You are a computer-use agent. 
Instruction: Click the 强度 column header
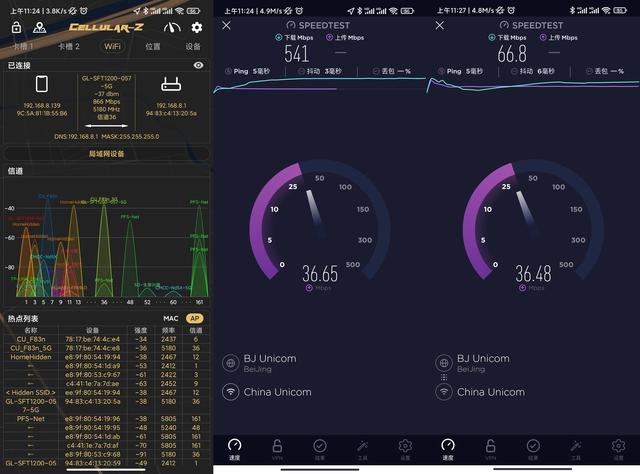(140, 330)
